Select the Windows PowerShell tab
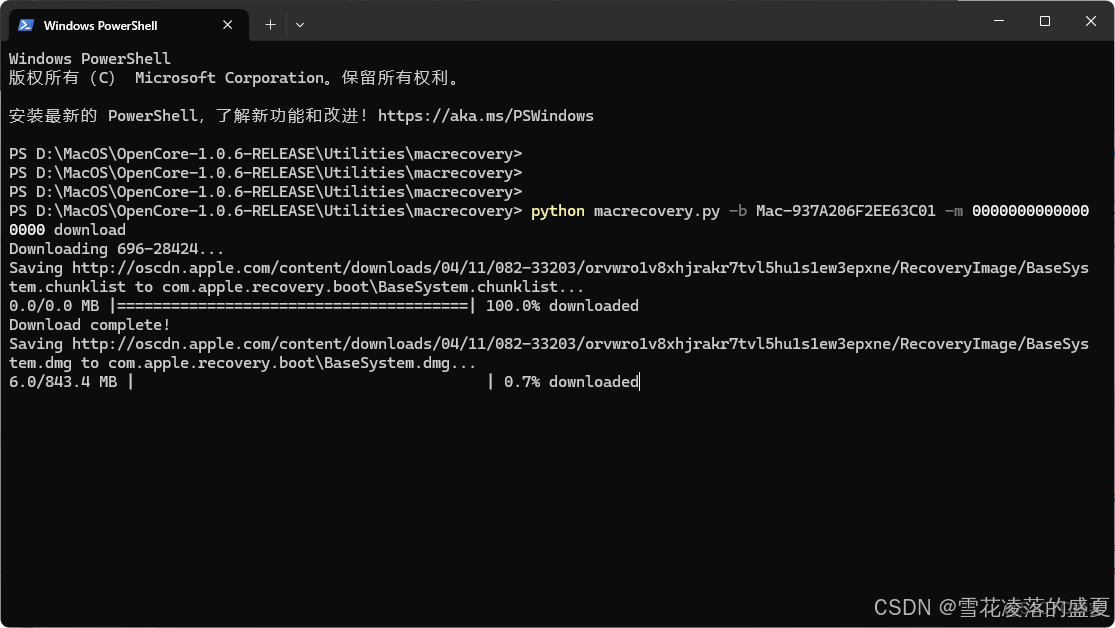Viewport: 1115px width, 628px height. (129, 25)
